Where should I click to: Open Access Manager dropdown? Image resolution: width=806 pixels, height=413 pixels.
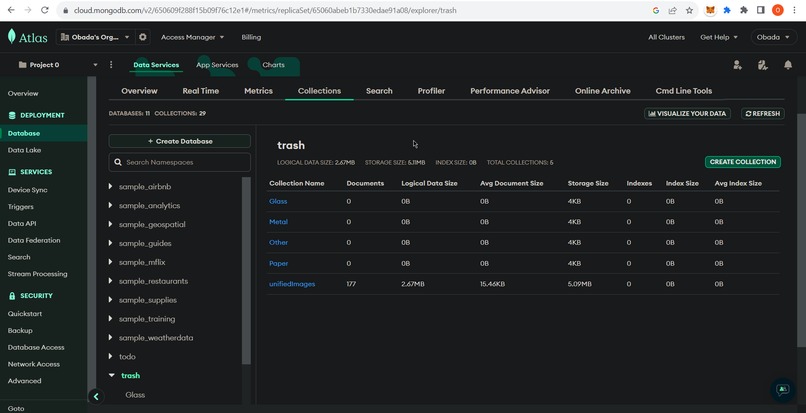[192, 37]
